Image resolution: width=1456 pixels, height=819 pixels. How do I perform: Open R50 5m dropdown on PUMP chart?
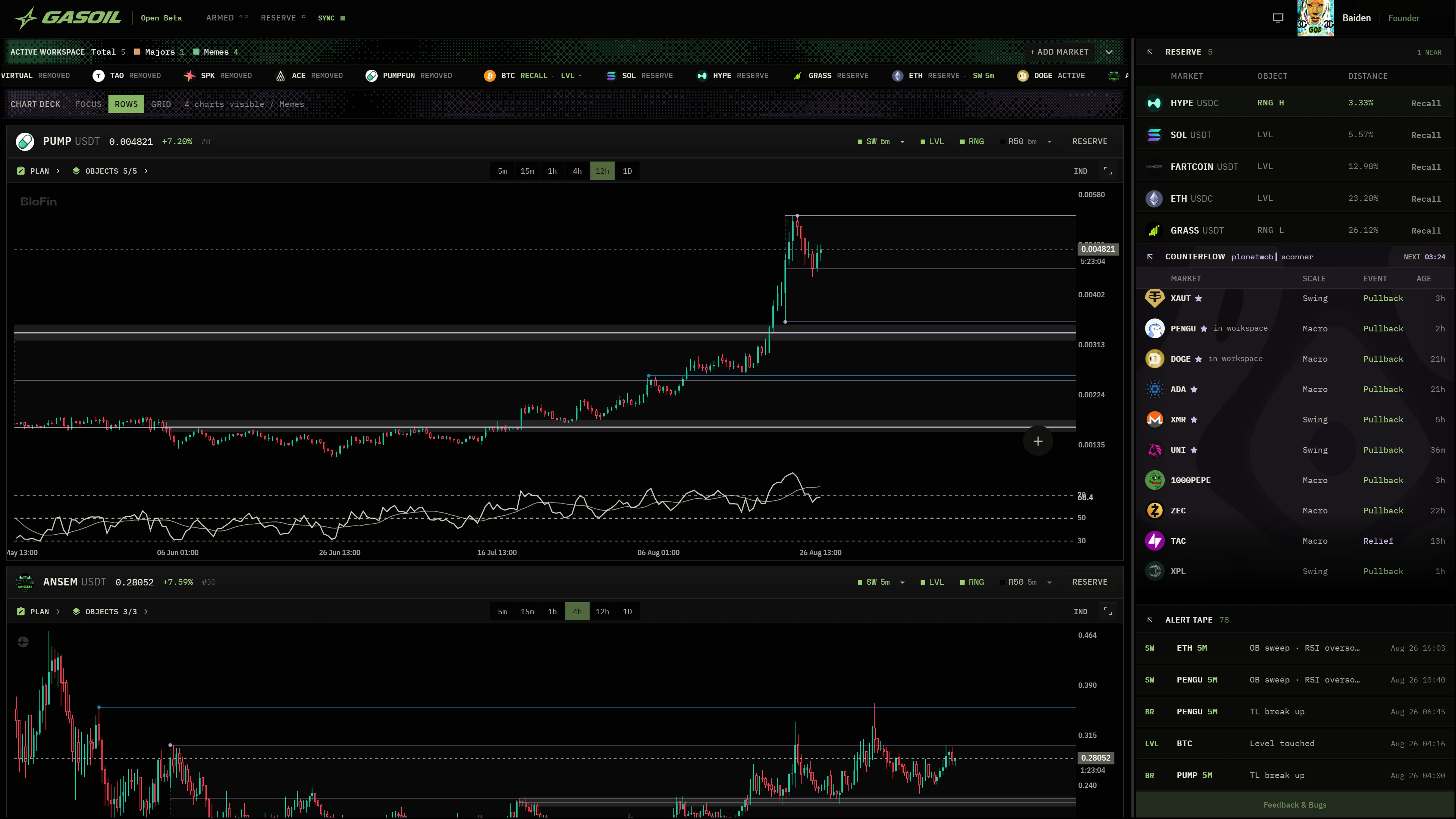click(x=1049, y=142)
